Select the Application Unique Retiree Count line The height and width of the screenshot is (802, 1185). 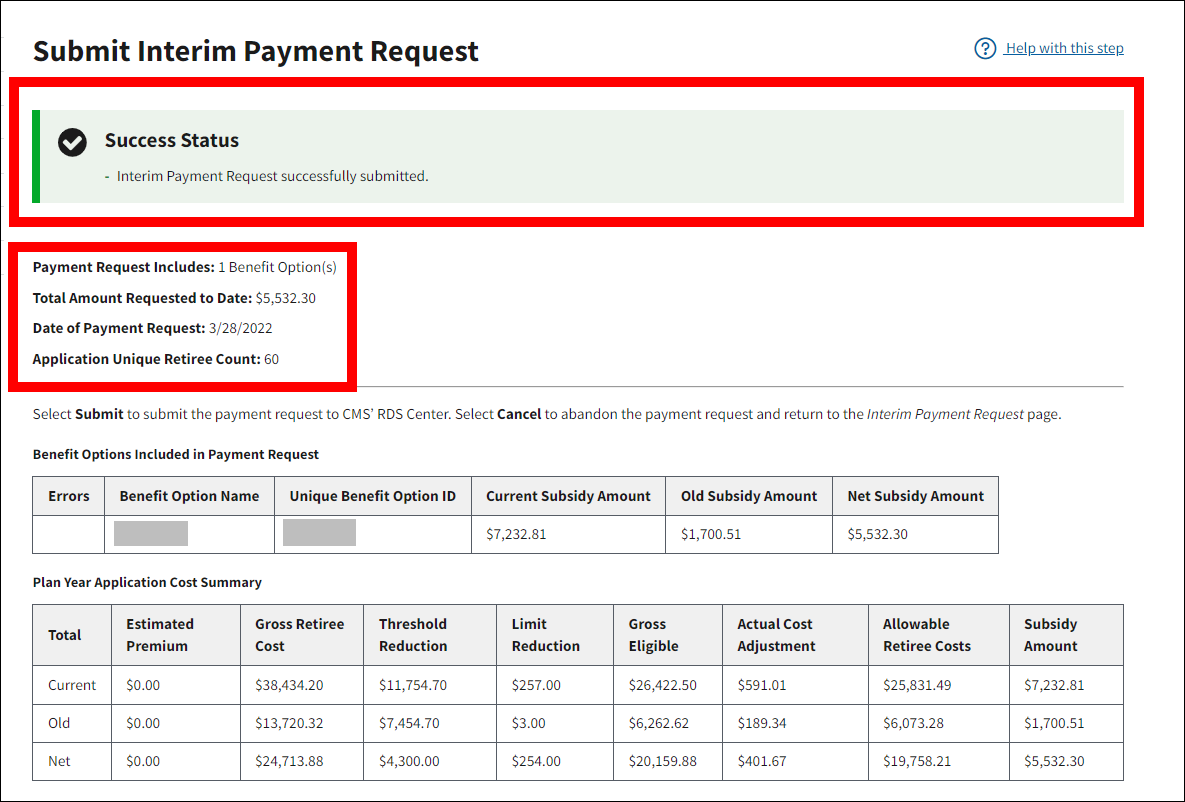[x=155, y=359]
